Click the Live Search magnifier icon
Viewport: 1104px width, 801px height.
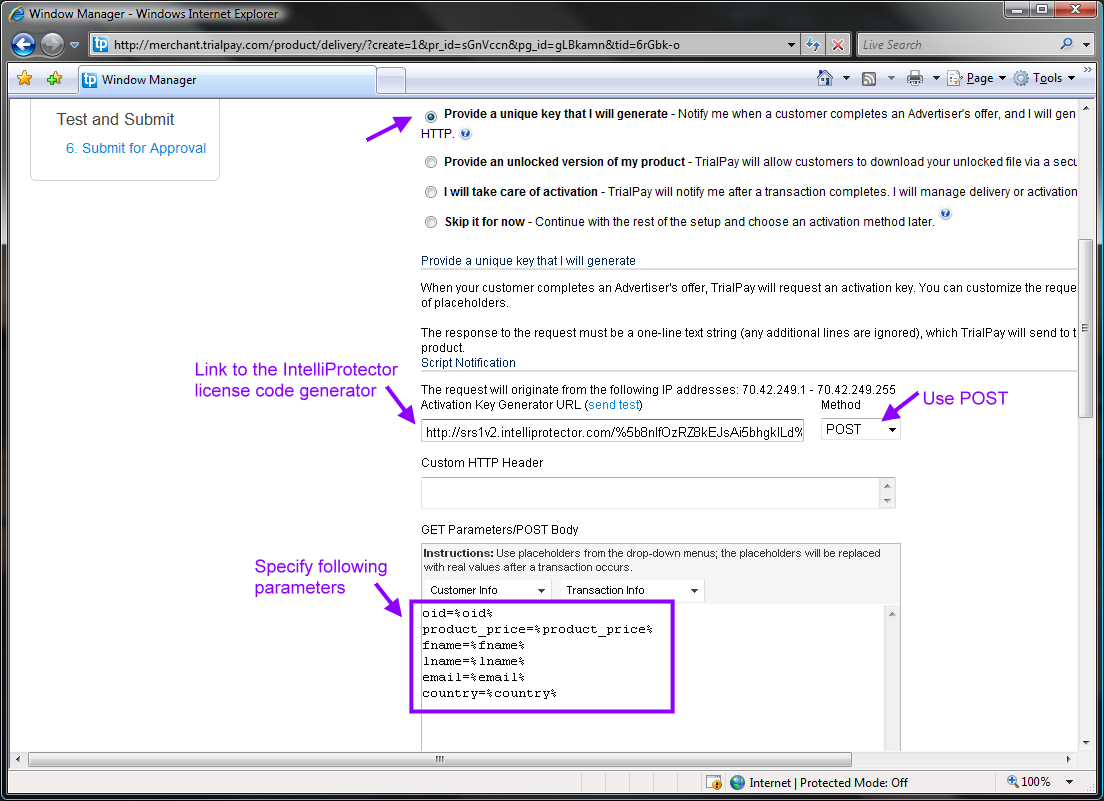coord(1067,44)
